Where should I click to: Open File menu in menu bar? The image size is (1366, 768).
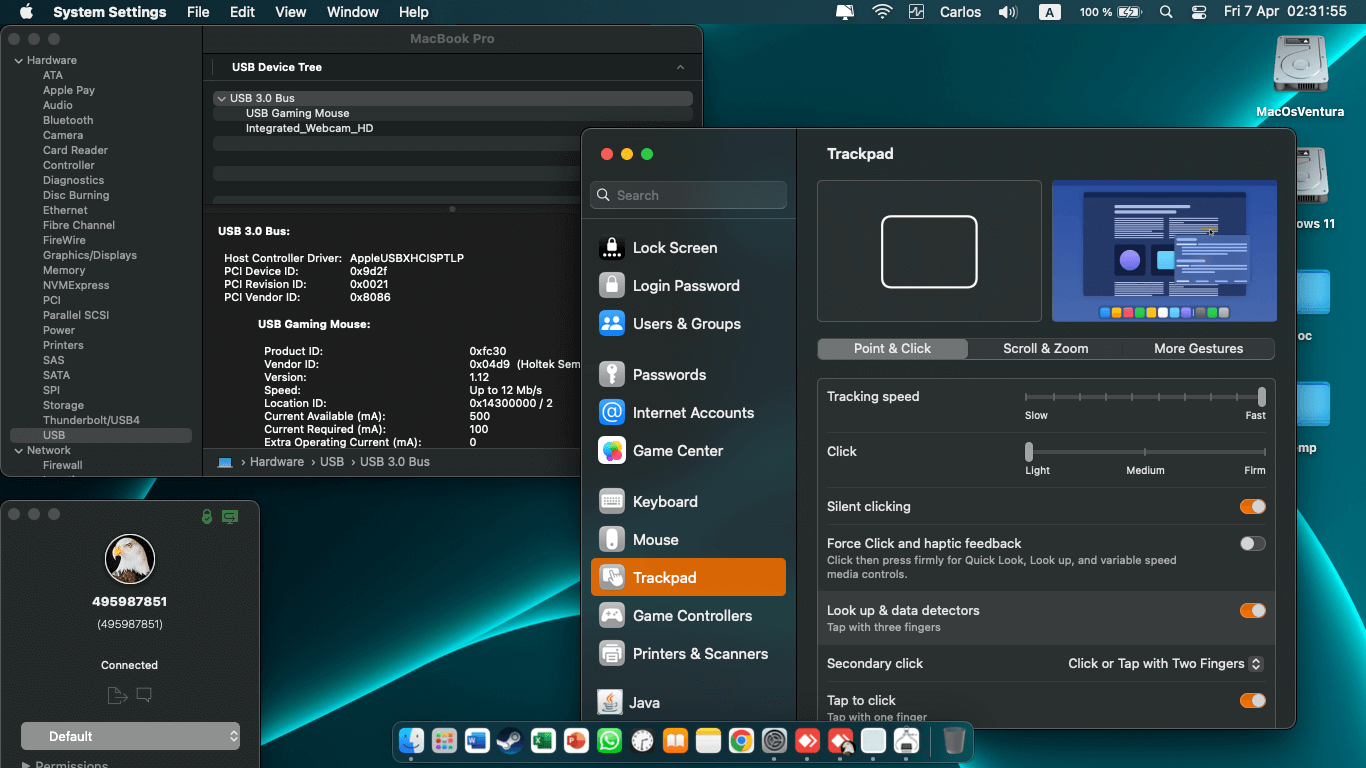point(198,12)
